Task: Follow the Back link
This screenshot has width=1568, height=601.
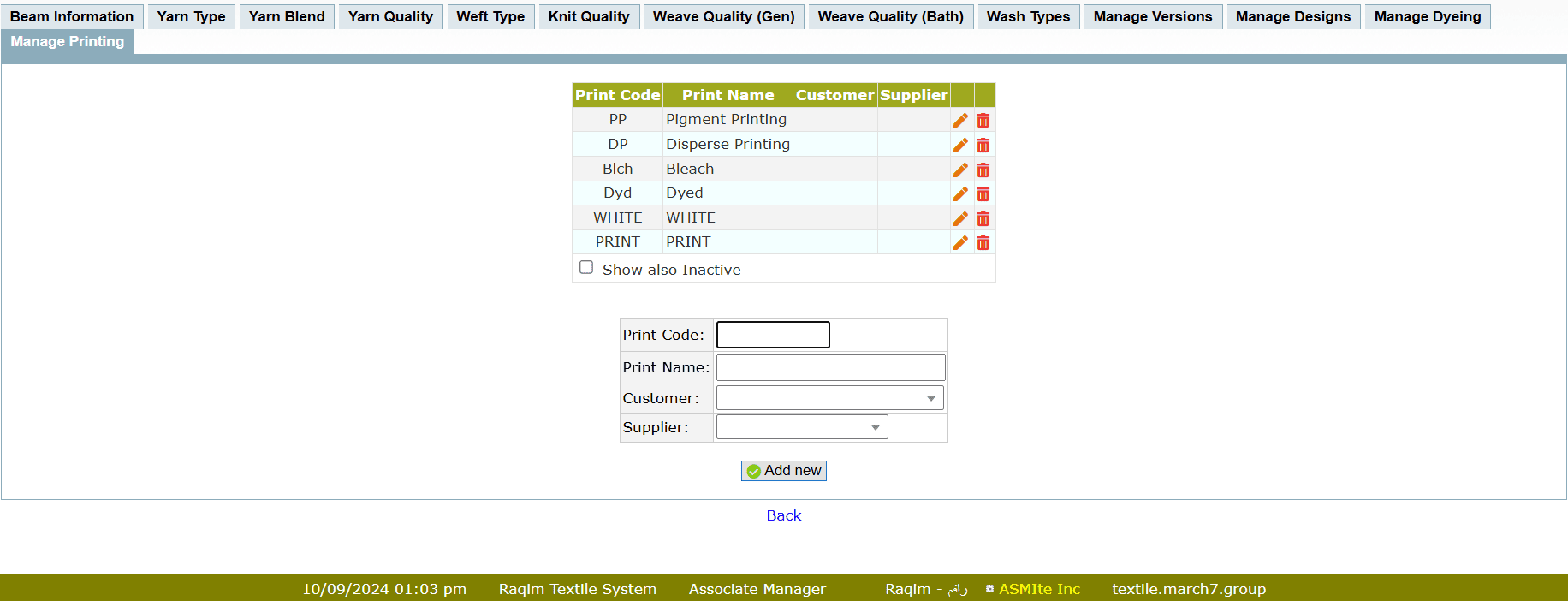Action: point(783,515)
